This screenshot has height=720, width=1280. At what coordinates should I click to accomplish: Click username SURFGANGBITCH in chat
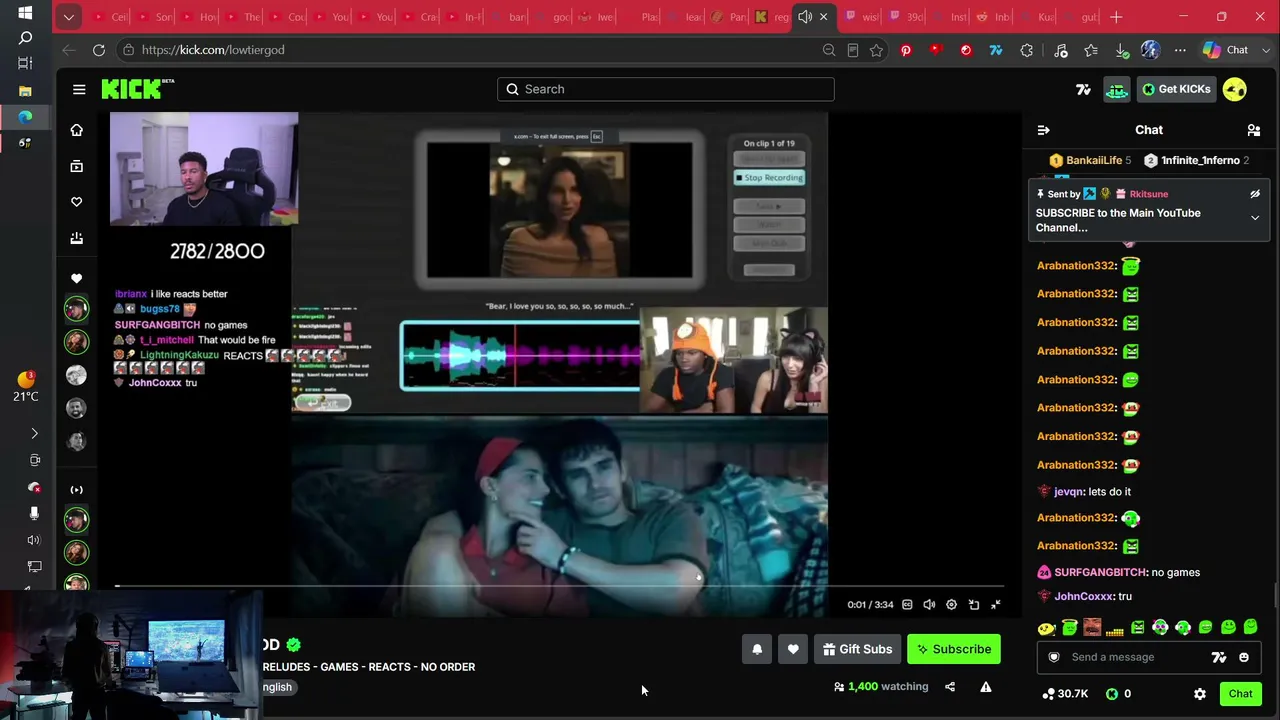click(x=1100, y=572)
